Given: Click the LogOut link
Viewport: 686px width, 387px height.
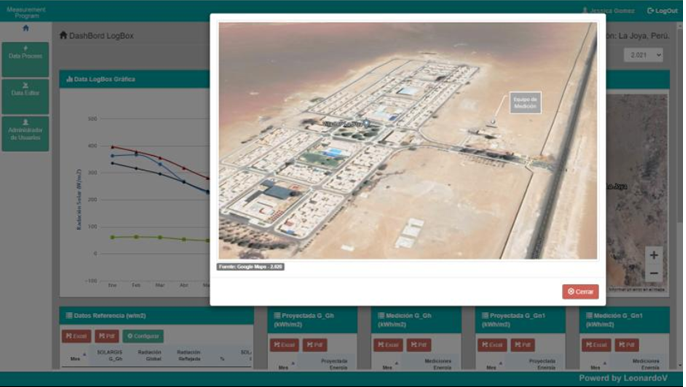Looking at the screenshot, I should [662, 10].
